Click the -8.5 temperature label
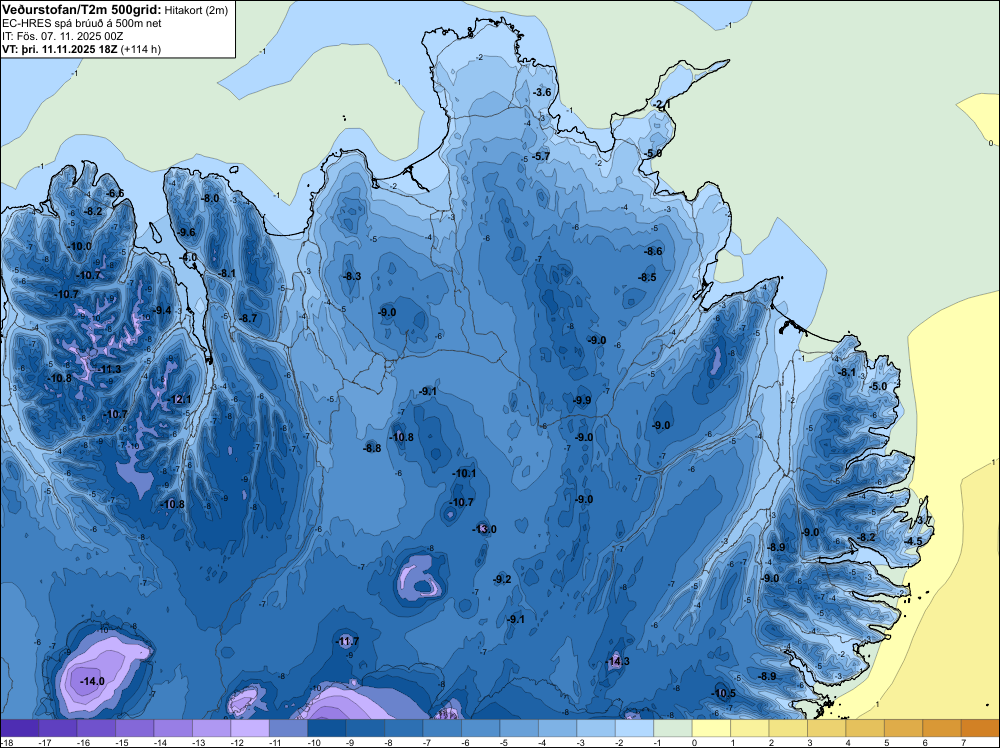This screenshot has width=1000, height=748. point(647,277)
